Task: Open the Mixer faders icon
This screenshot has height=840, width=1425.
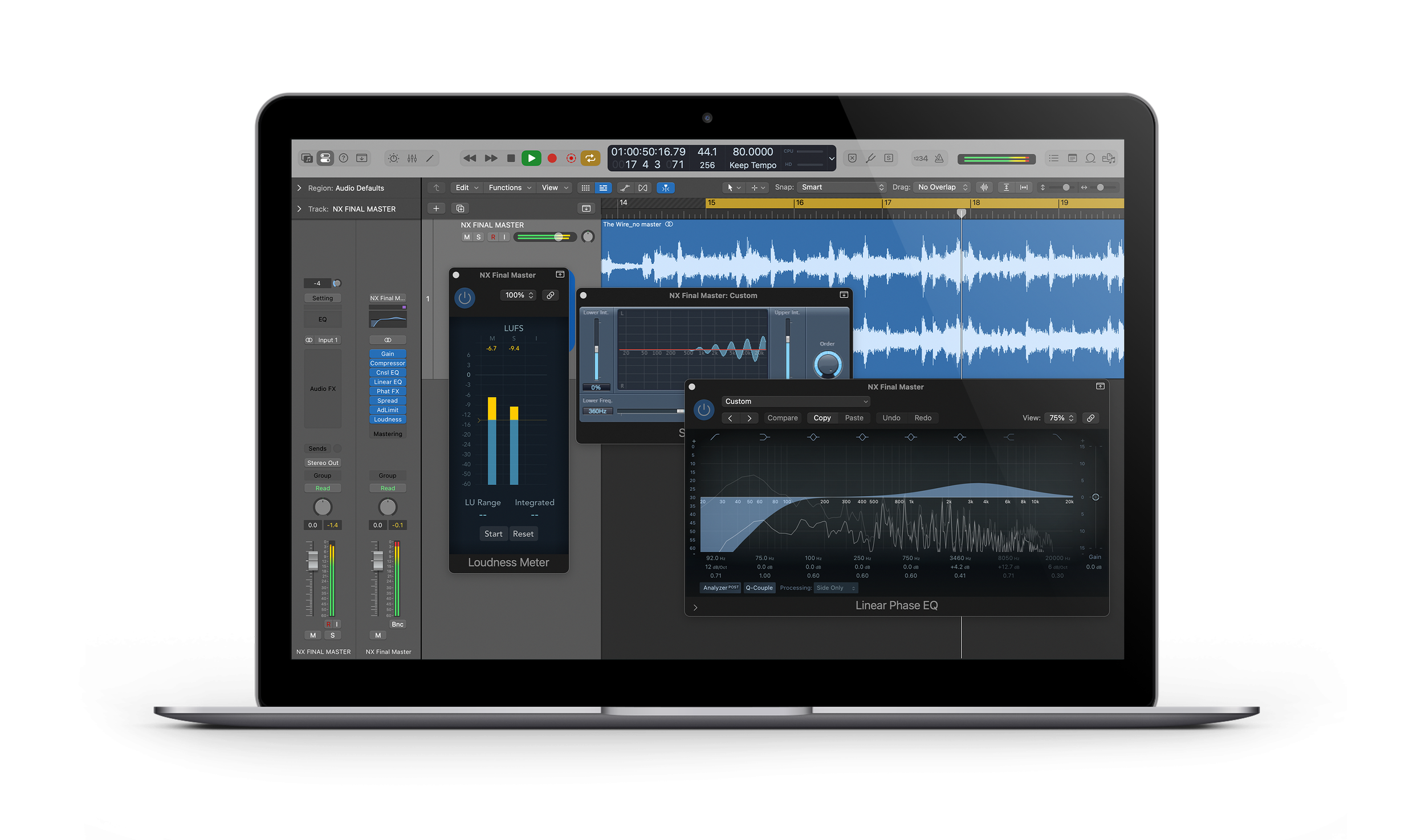Action: click(x=412, y=158)
